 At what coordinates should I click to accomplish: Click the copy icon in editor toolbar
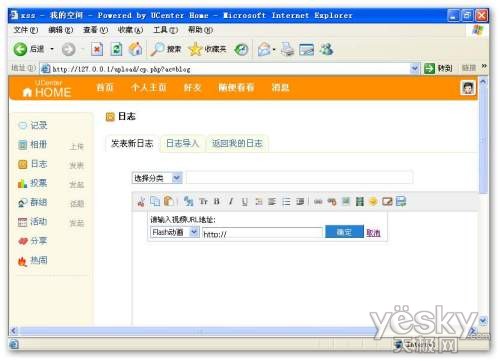pyautogui.click(x=155, y=201)
